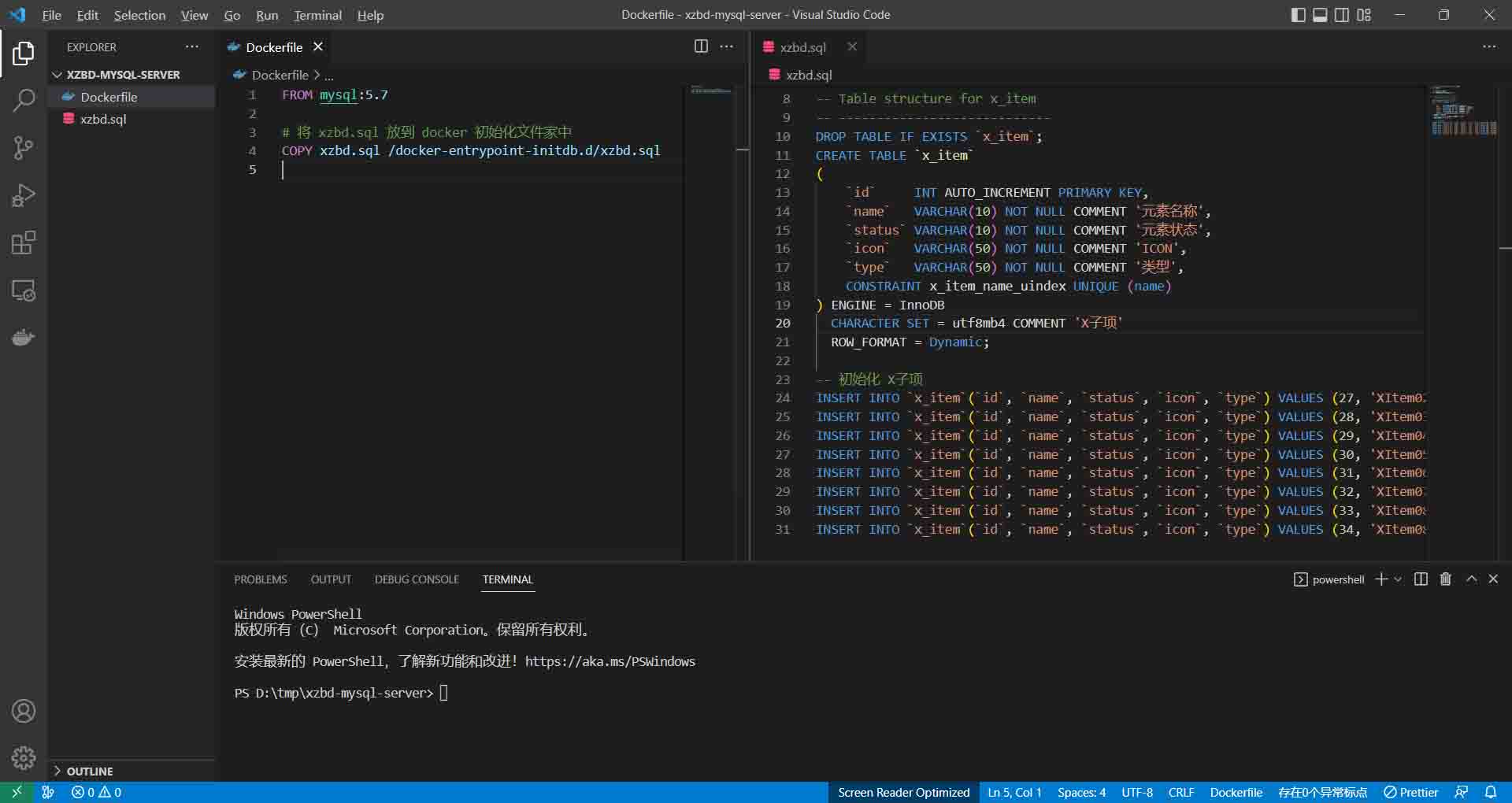Toggle the secondary side bar layout button
1512x803 pixels.
pyautogui.click(x=1342, y=15)
